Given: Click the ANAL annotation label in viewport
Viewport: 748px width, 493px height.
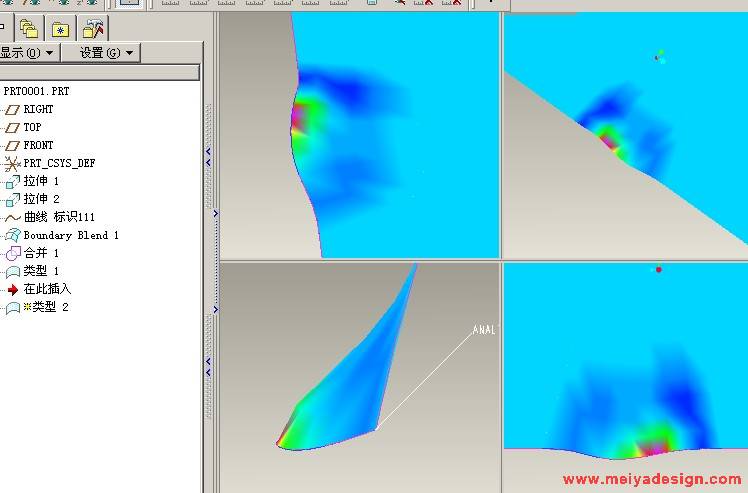Looking at the screenshot, I should click(484, 330).
